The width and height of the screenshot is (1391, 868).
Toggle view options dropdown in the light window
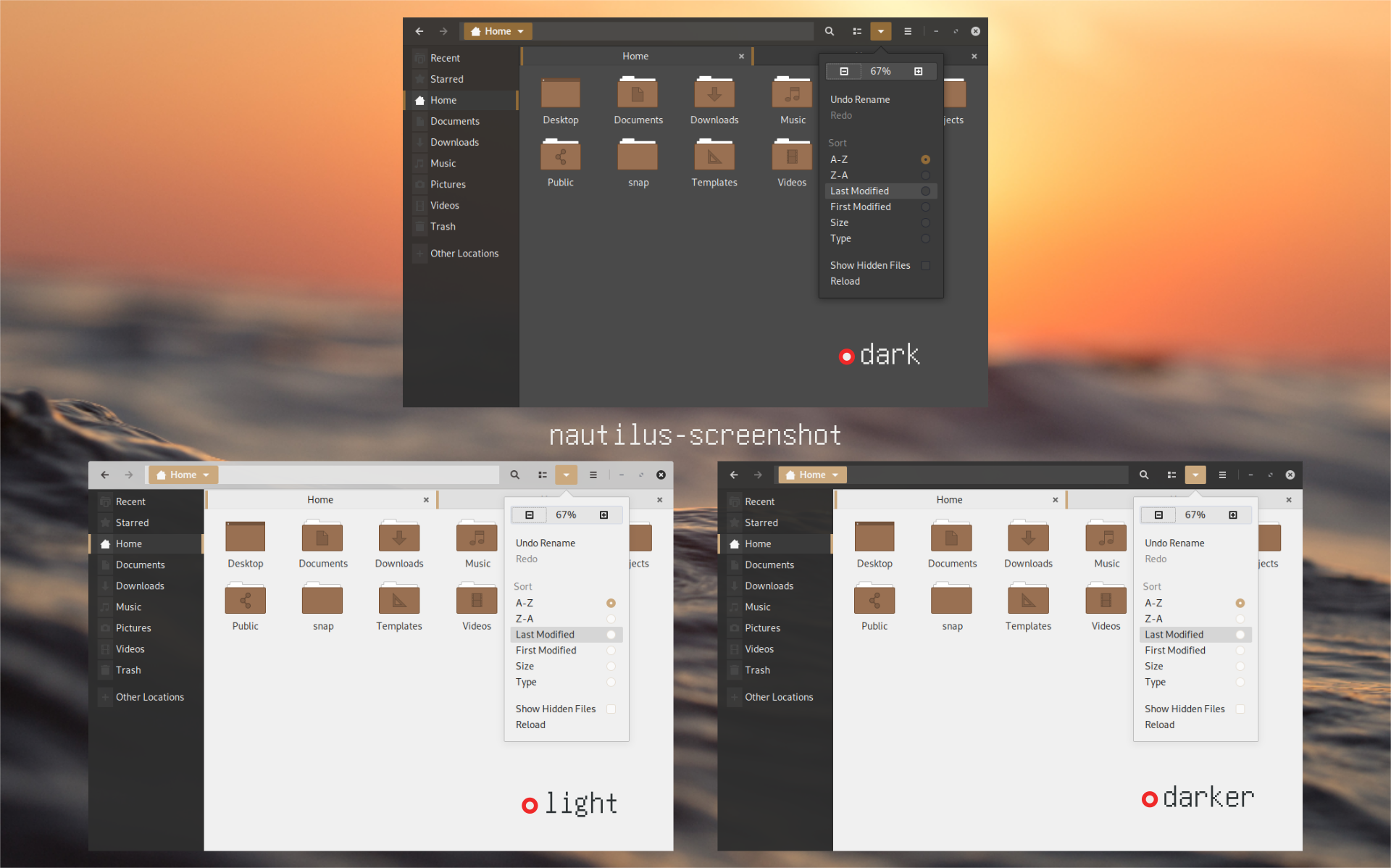coord(566,475)
